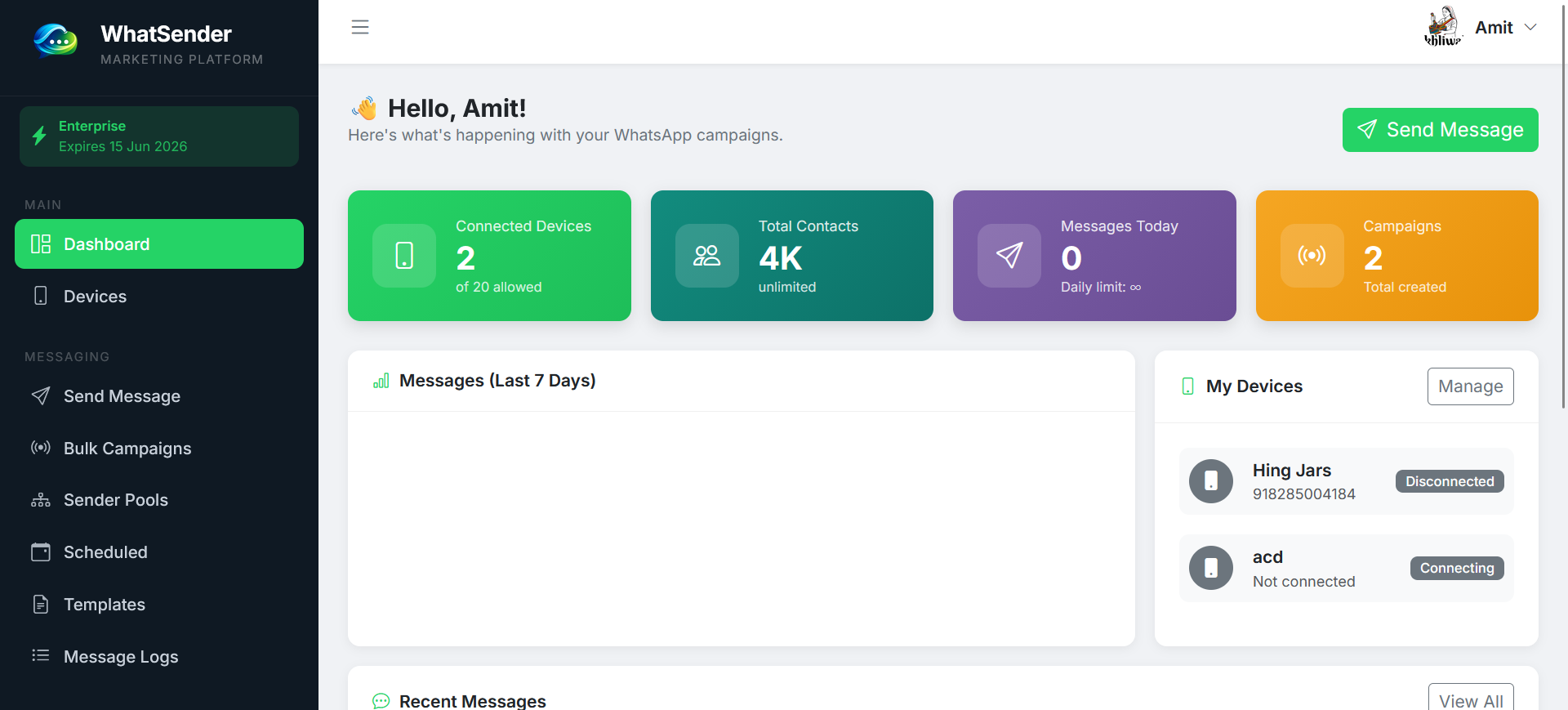Click the Campaigns broadcast icon

tap(1312, 256)
